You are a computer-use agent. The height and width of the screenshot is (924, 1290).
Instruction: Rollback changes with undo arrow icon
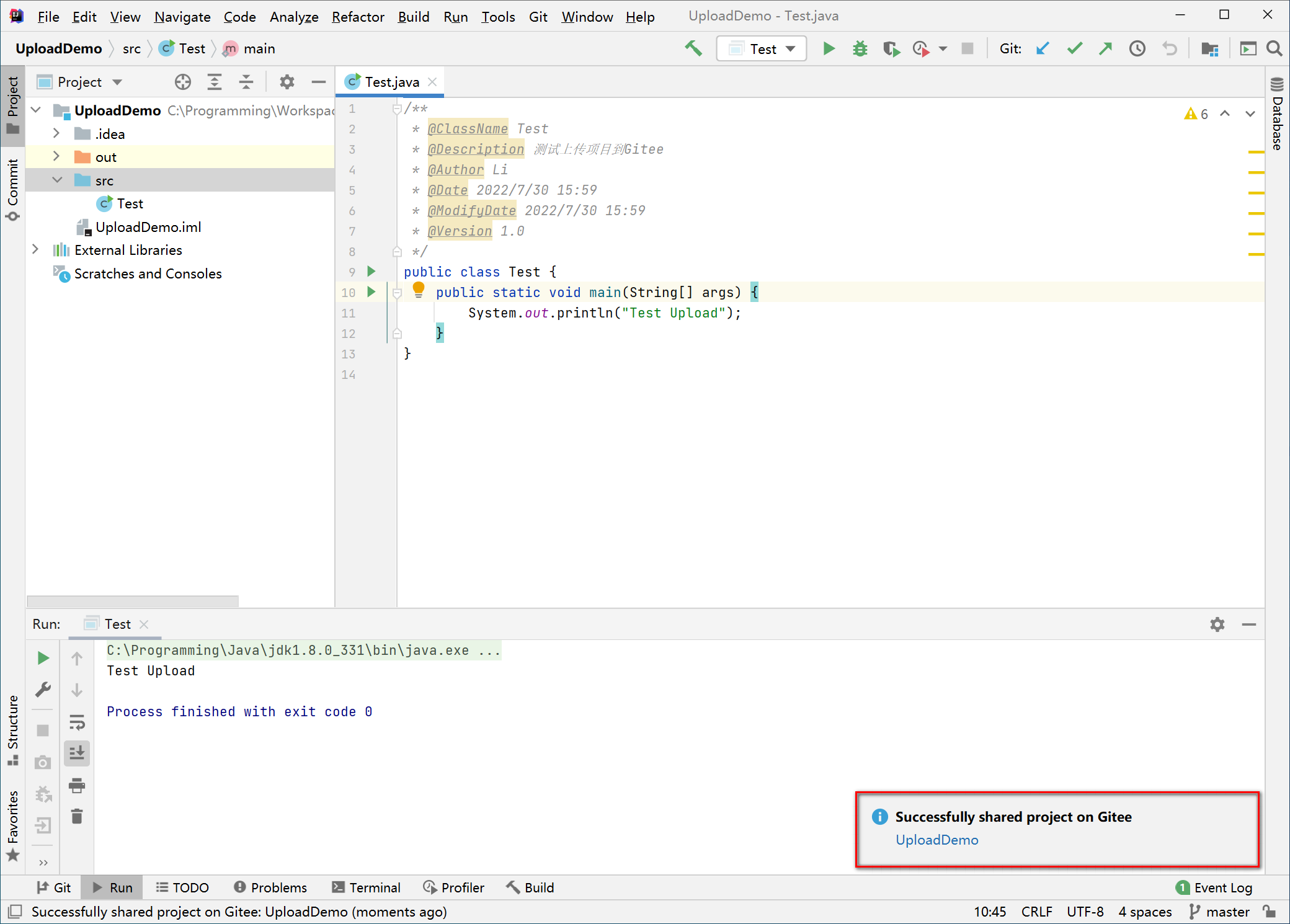1170,48
